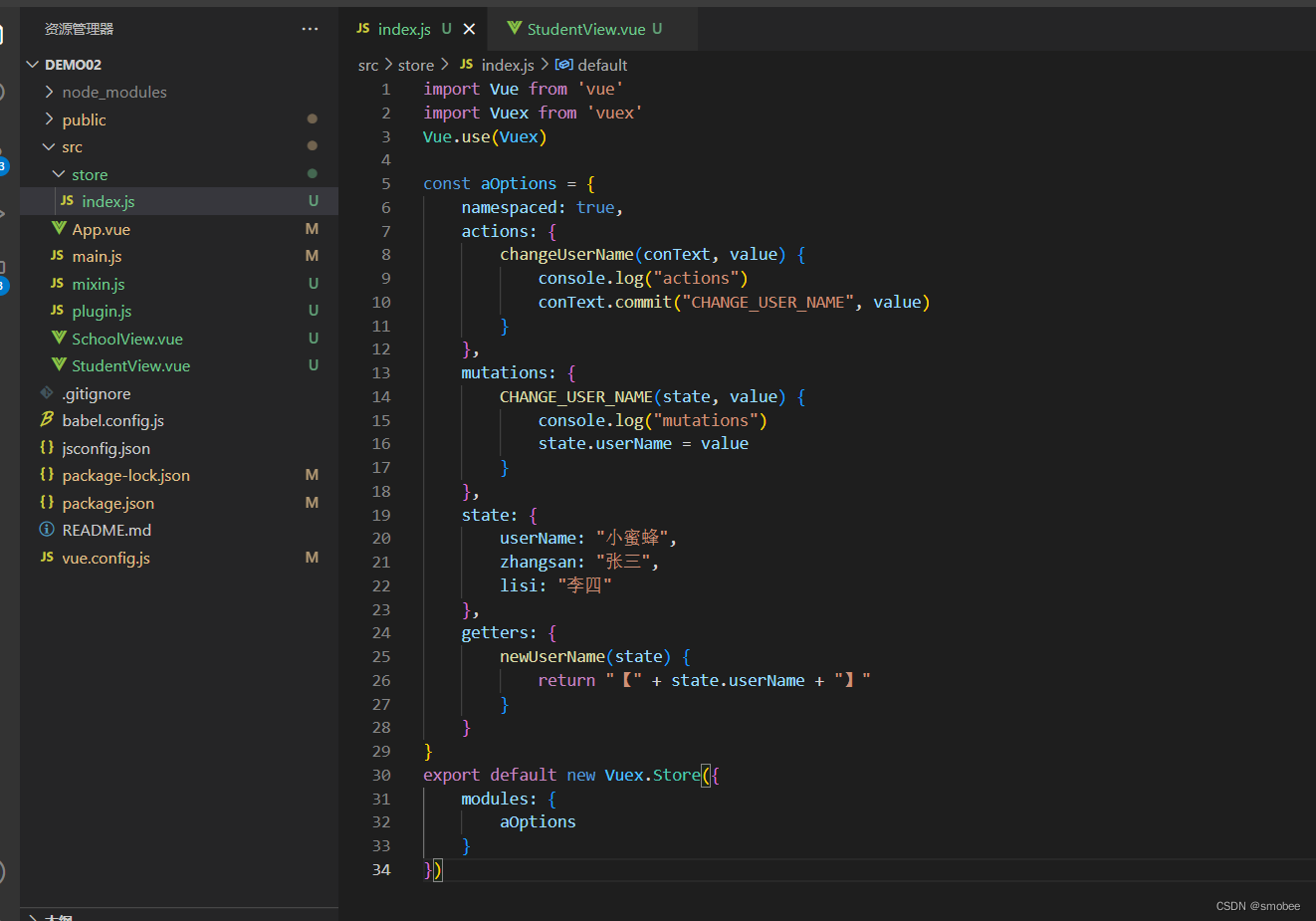This screenshot has height=921, width=1316.
Task: Open babel.config.js file
Action: [x=179, y=420]
